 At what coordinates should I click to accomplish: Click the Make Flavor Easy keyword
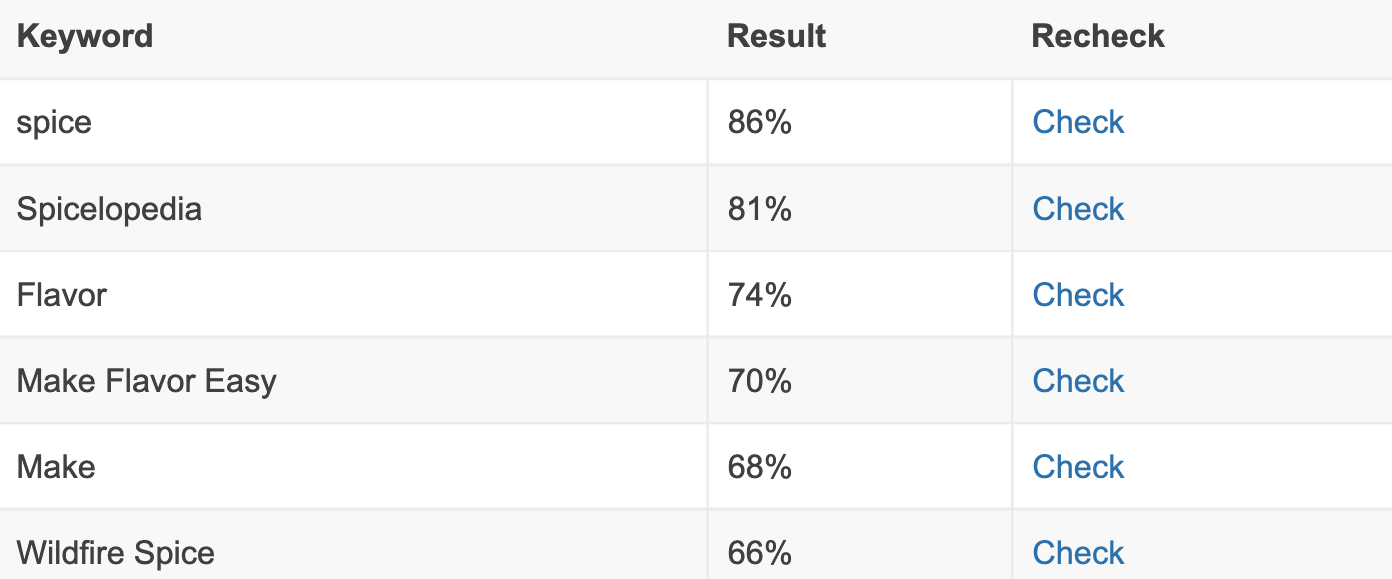point(147,381)
